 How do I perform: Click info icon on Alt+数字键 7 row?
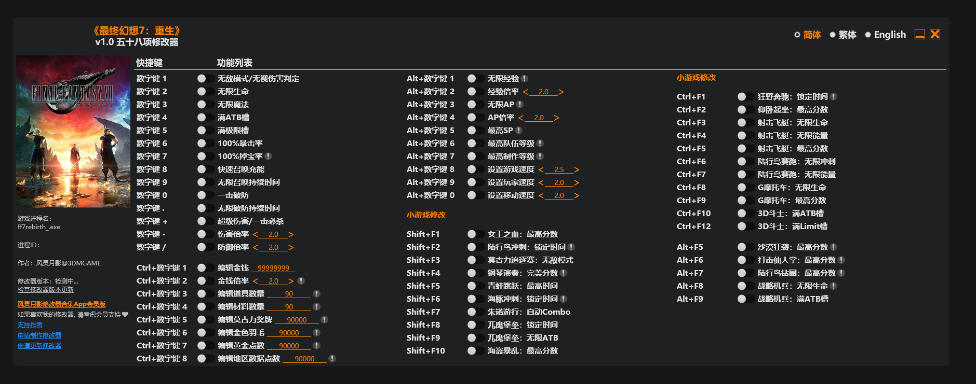(x=540, y=156)
